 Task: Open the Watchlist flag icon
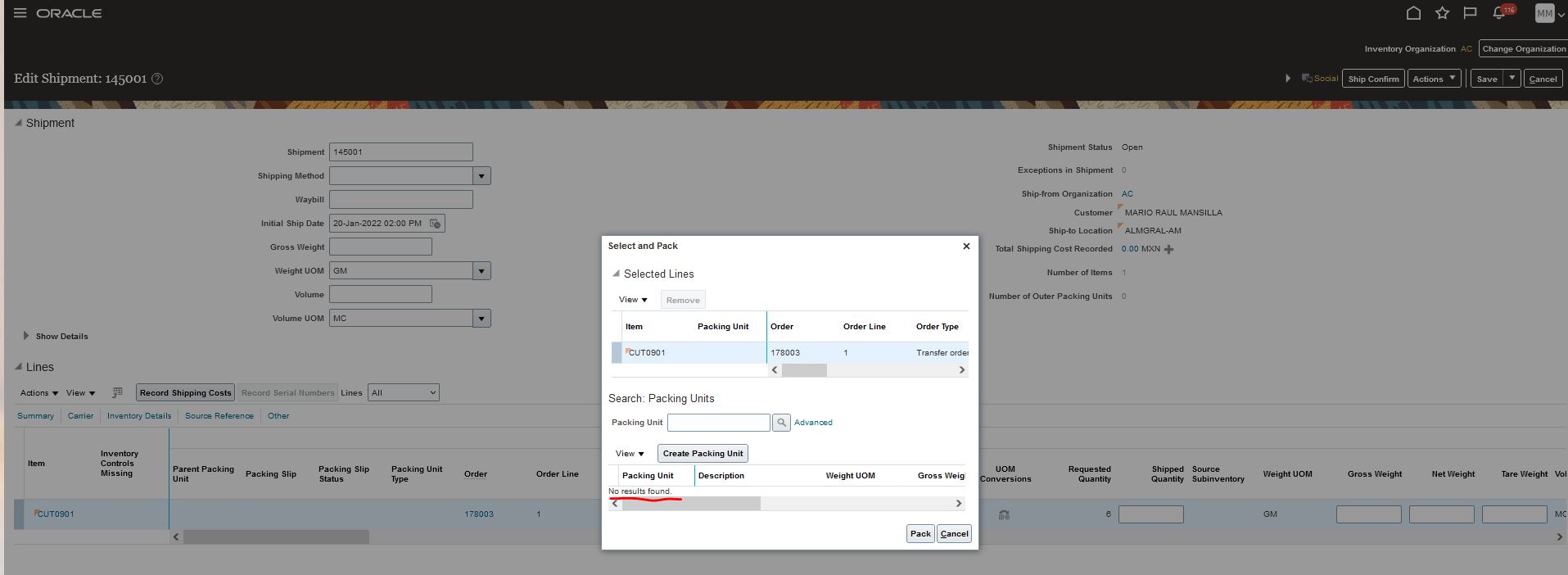point(1470,13)
